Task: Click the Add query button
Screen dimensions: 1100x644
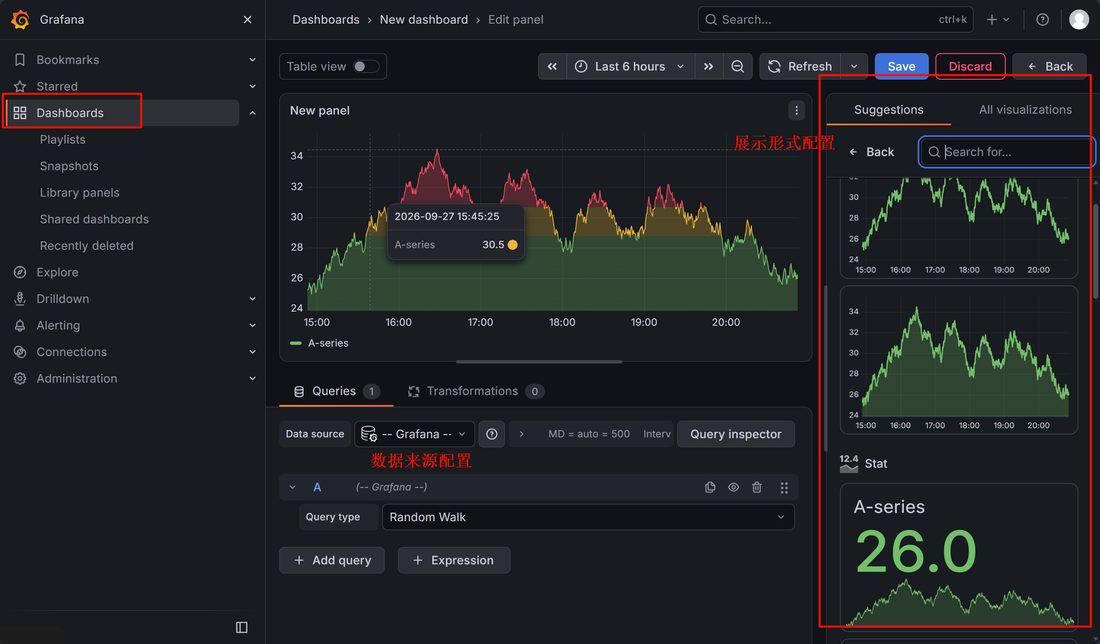Action: point(332,561)
